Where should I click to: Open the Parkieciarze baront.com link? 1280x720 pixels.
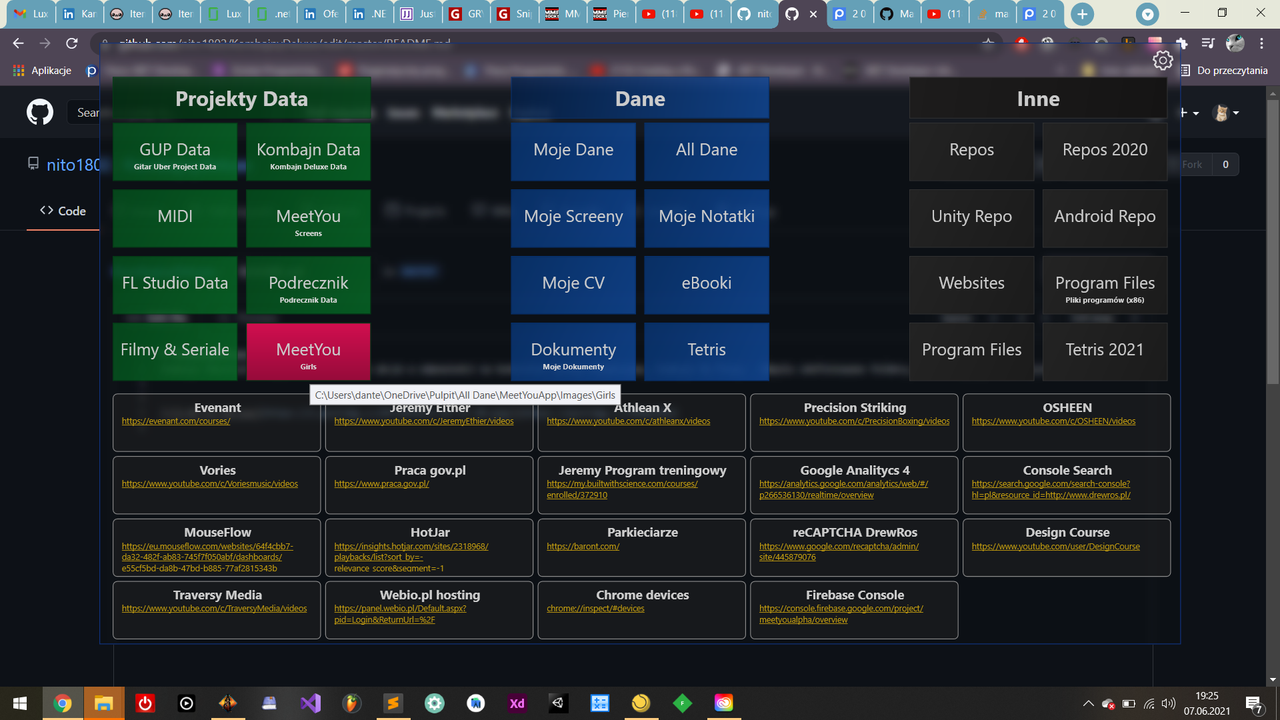[x=583, y=546]
